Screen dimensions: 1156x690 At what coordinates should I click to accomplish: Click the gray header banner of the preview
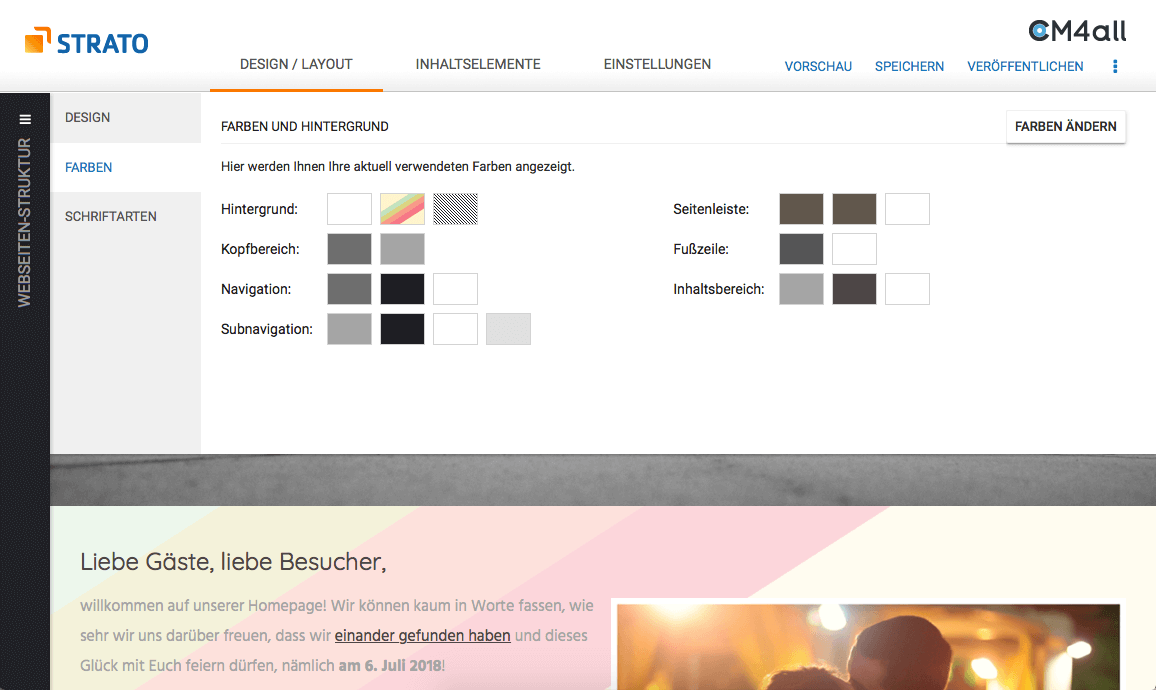point(603,480)
